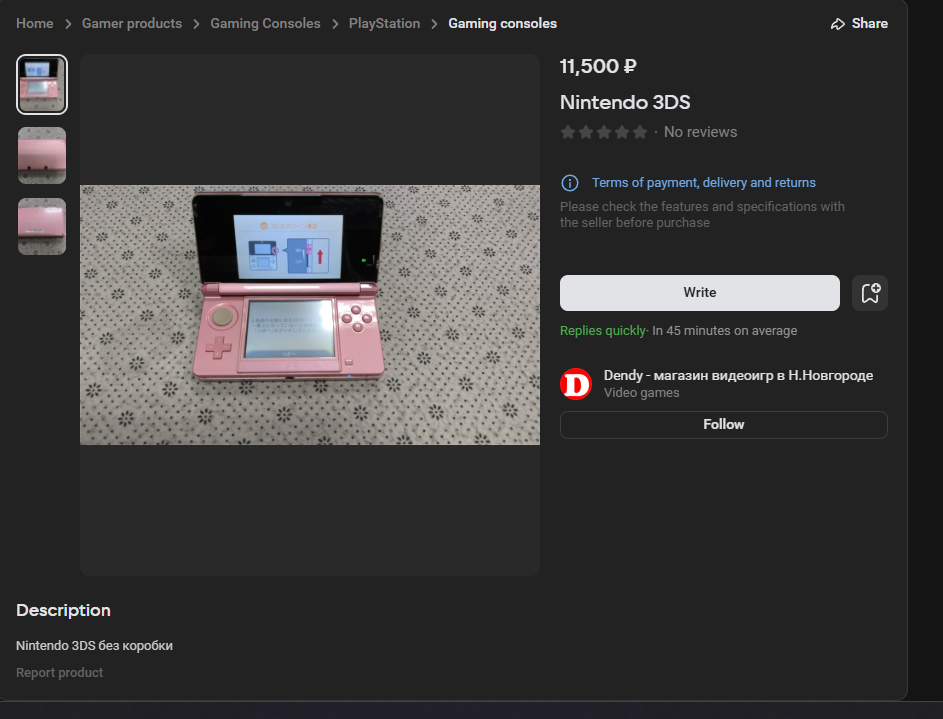Select second thumbnail of closed 3DS
The width and height of the screenshot is (943, 719).
(x=42, y=155)
